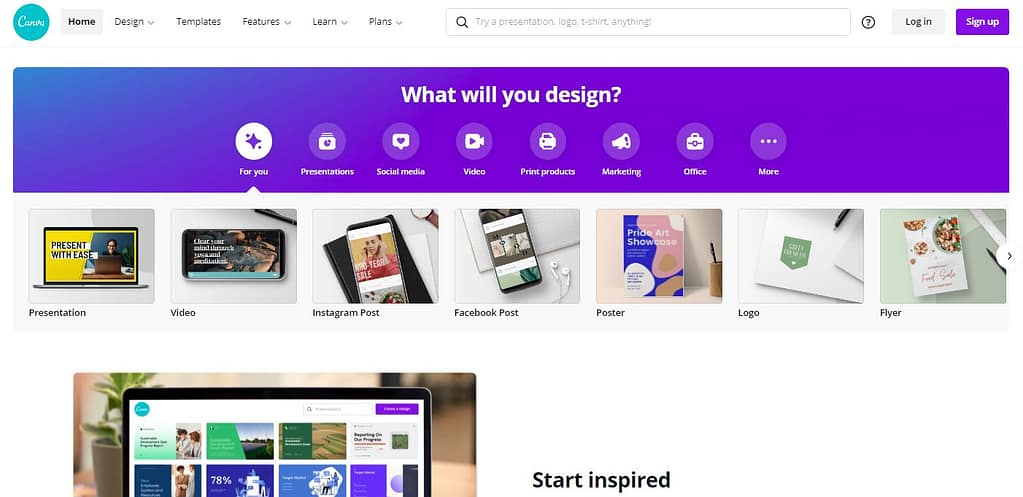This screenshot has height=497, width=1023.
Task: Open the Presentations category icon
Action: pos(327,141)
